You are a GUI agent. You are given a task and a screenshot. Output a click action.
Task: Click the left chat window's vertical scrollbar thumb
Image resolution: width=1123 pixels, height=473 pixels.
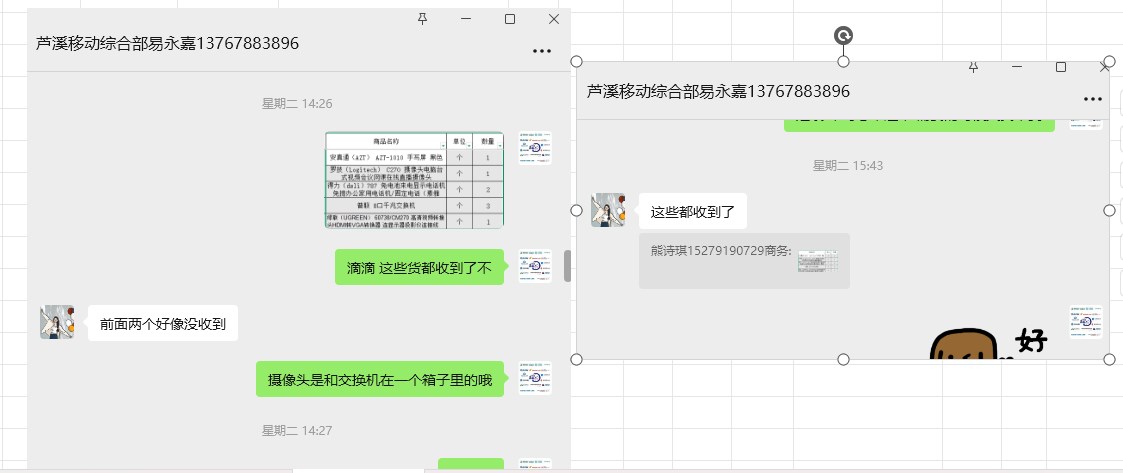(x=567, y=266)
